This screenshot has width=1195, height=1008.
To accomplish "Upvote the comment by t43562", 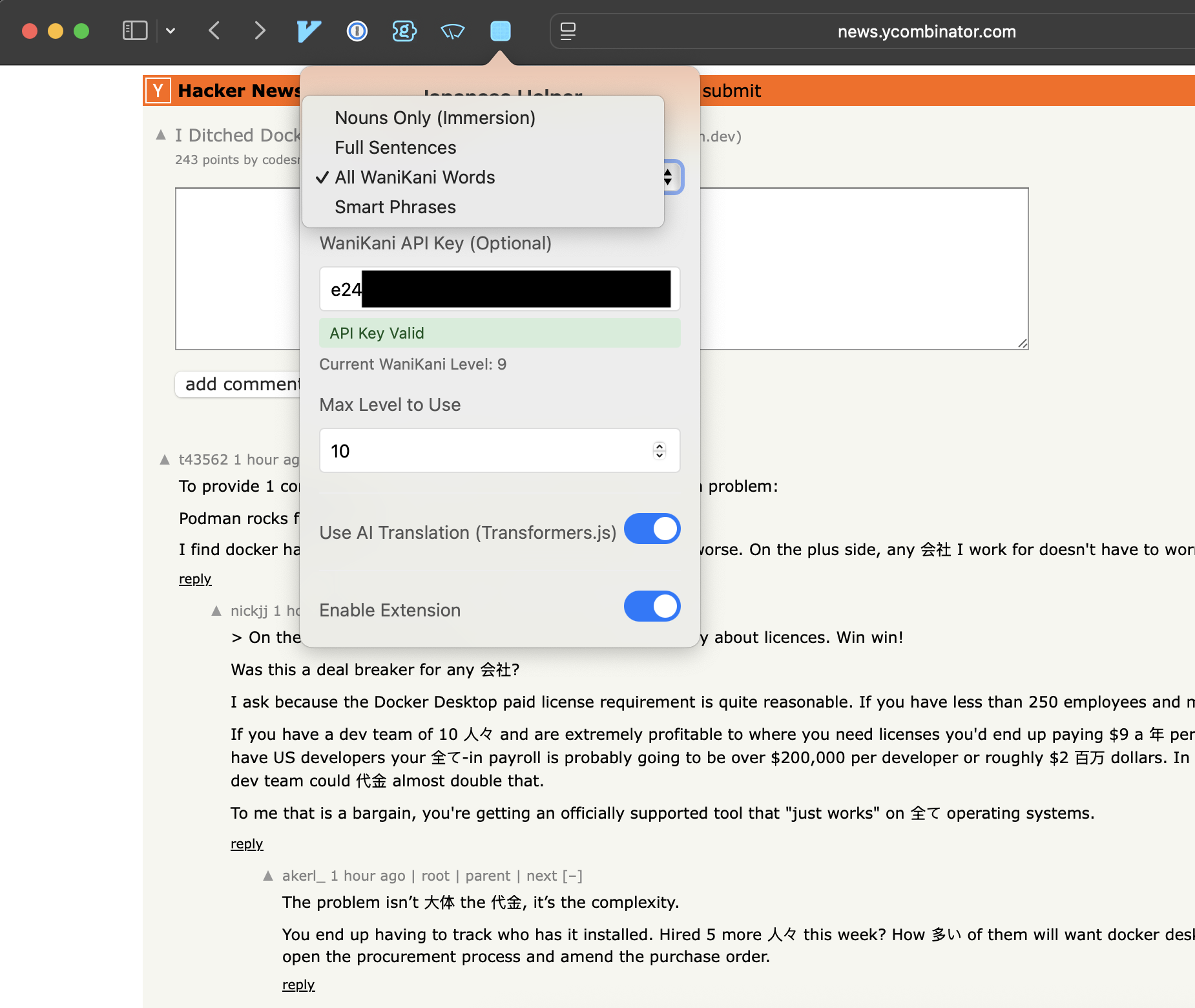I will coord(165,459).
